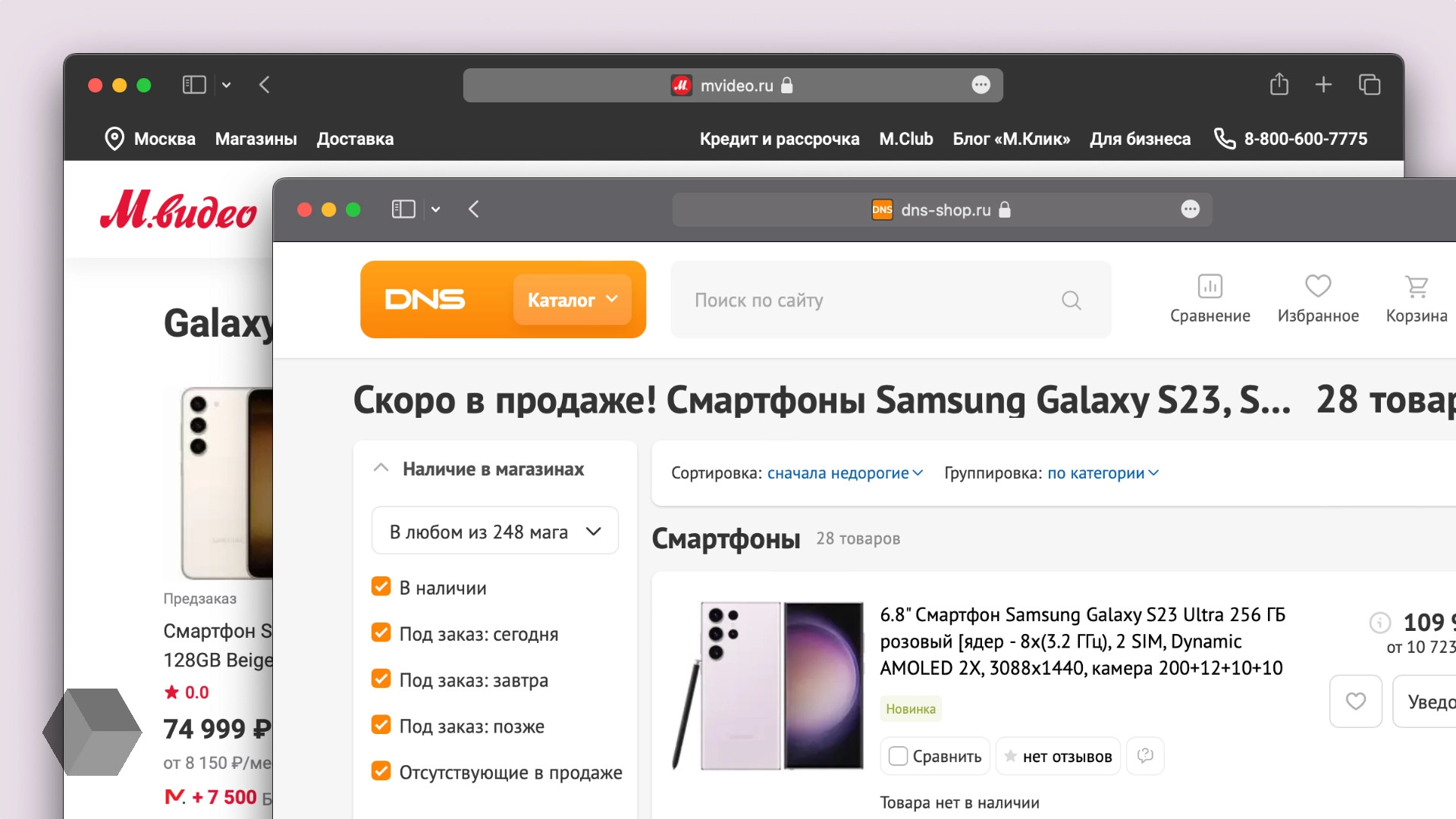Open Для бизнеса menu item
Viewport: 1456px width, 819px height.
pyautogui.click(x=1140, y=139)
